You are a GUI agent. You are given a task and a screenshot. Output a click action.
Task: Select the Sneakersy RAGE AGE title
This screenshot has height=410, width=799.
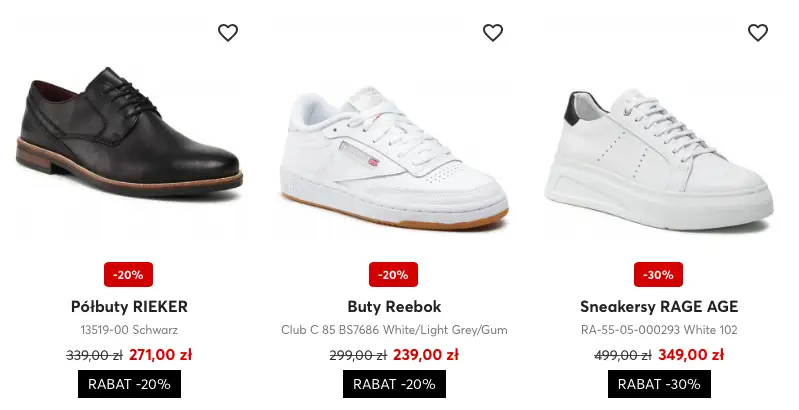pos(659,306)
